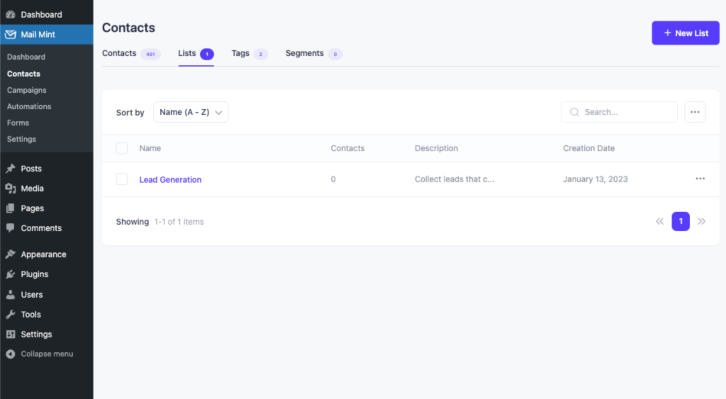726x399 pixels.
Task: Open the Plugins menu label
Action: (x=34, y=274)
